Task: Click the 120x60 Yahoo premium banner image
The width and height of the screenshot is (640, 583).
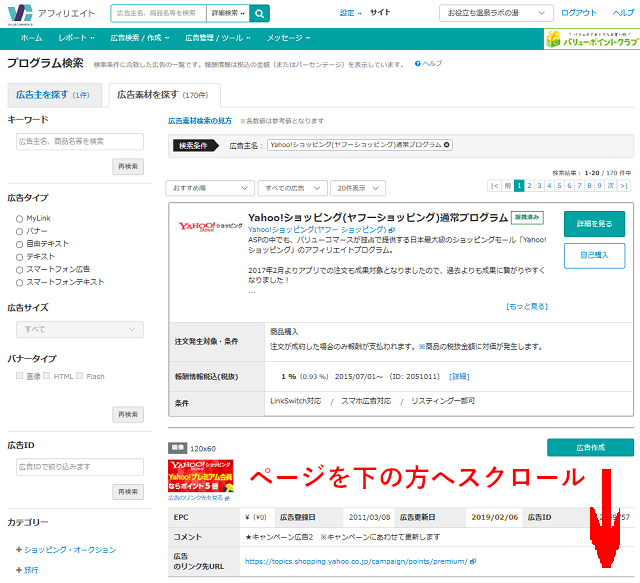Action: [200, 476]
